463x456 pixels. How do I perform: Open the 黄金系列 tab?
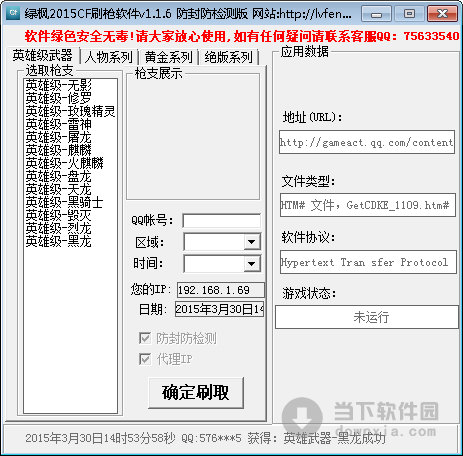[x=169, y=57]
